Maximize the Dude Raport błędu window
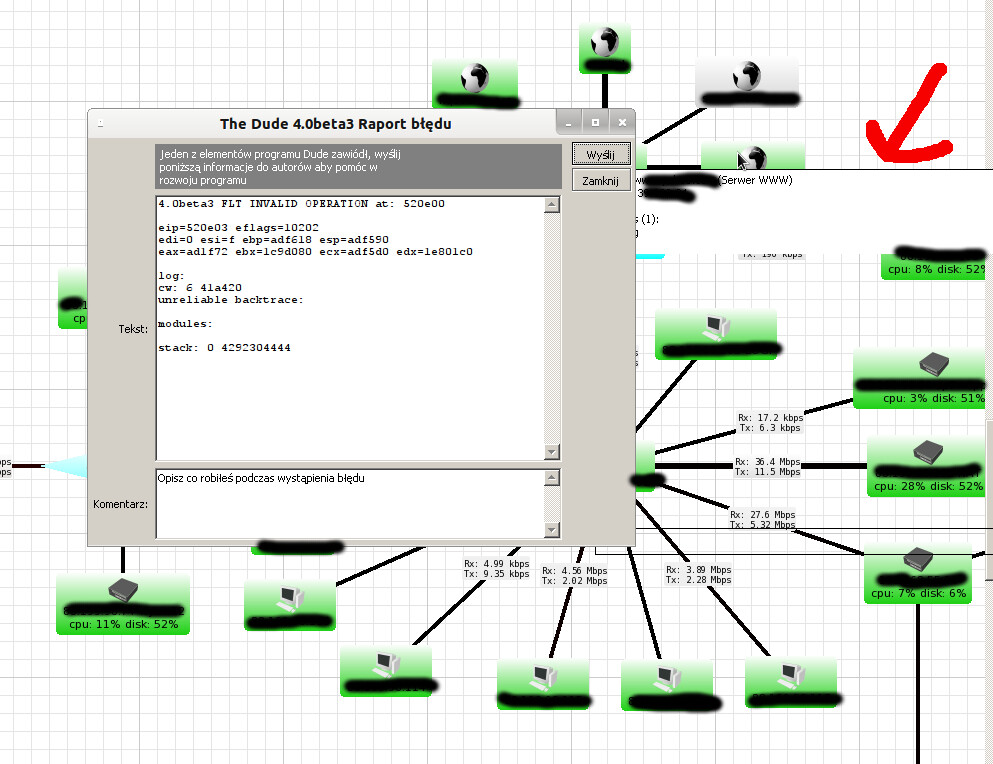This screenshot has height=764, width=993. pyautogui.click(x=595, y=122)
